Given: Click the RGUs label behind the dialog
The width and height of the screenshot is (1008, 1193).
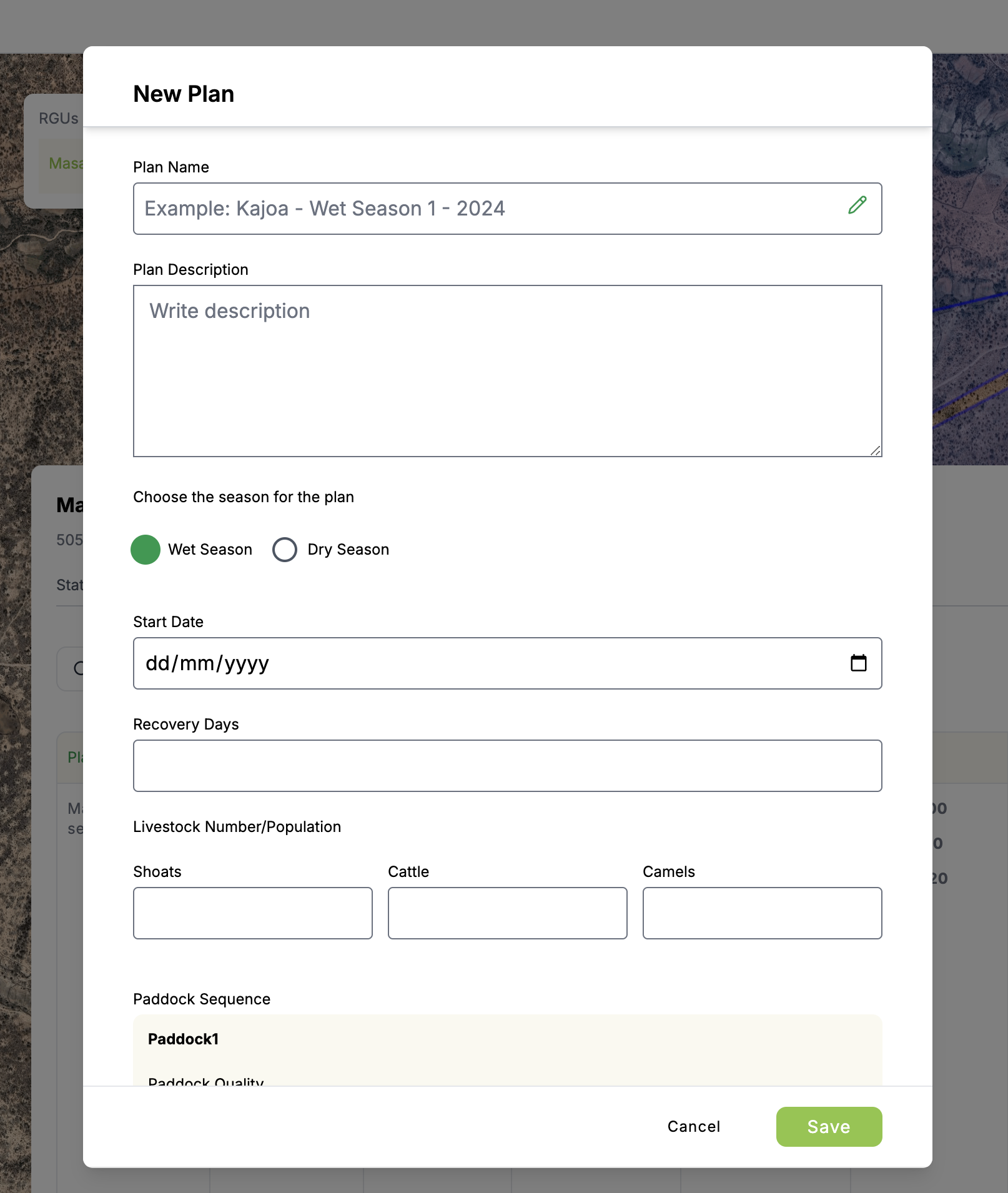Looking at the screenshot, I should click(x=58, y=119).
